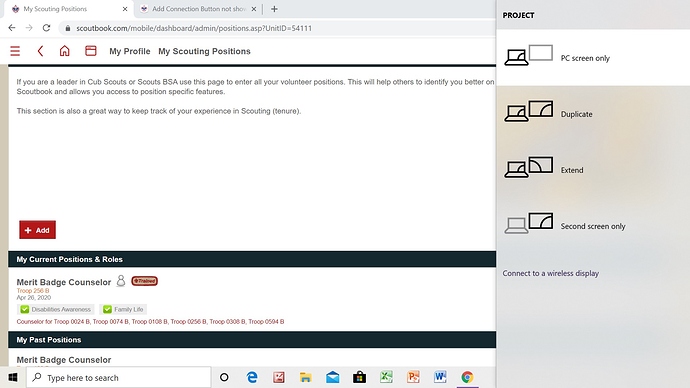Open the Scoutbook home icon
The height and width of the screenshot is (388, 690).
click(x=65, y=51)
